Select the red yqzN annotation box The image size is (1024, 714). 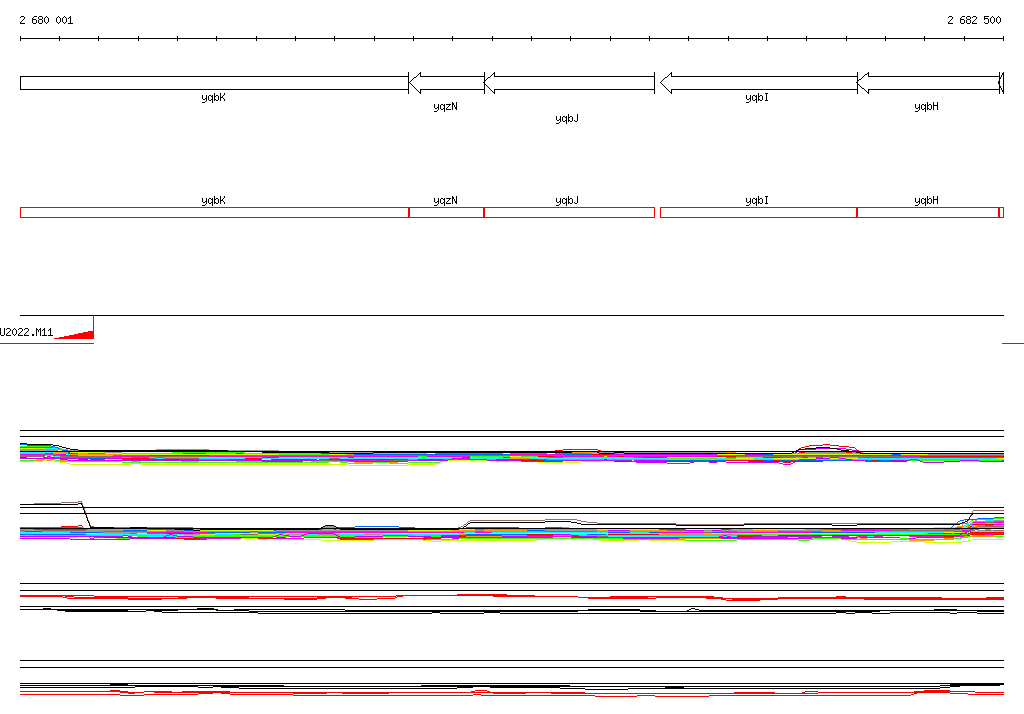coord(447,212)
